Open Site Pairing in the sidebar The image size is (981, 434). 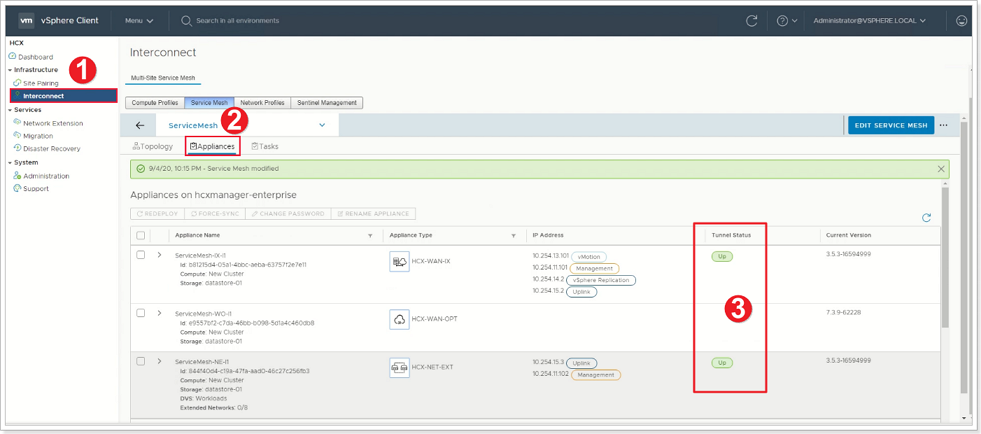[x=40, y=83]
